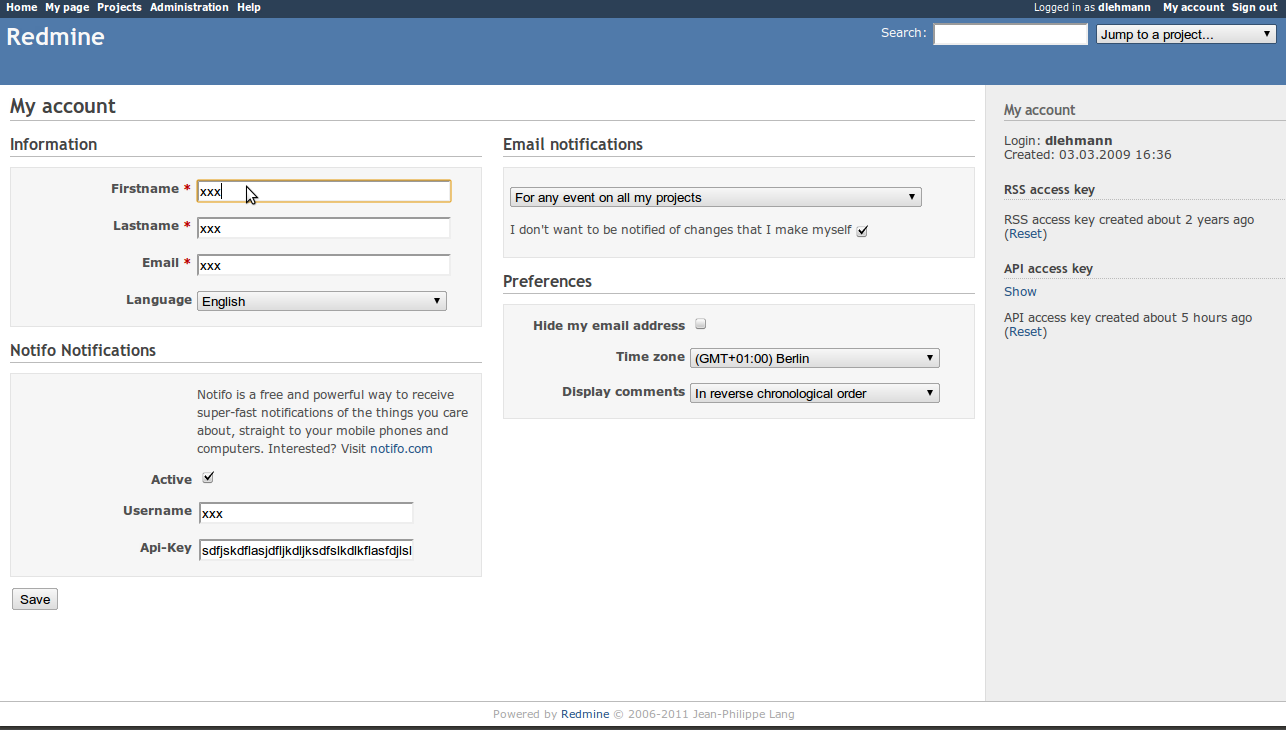This screenshot has height=730, width=1286.
Task: Reset the API access key
Action: tap(1025, 332)
